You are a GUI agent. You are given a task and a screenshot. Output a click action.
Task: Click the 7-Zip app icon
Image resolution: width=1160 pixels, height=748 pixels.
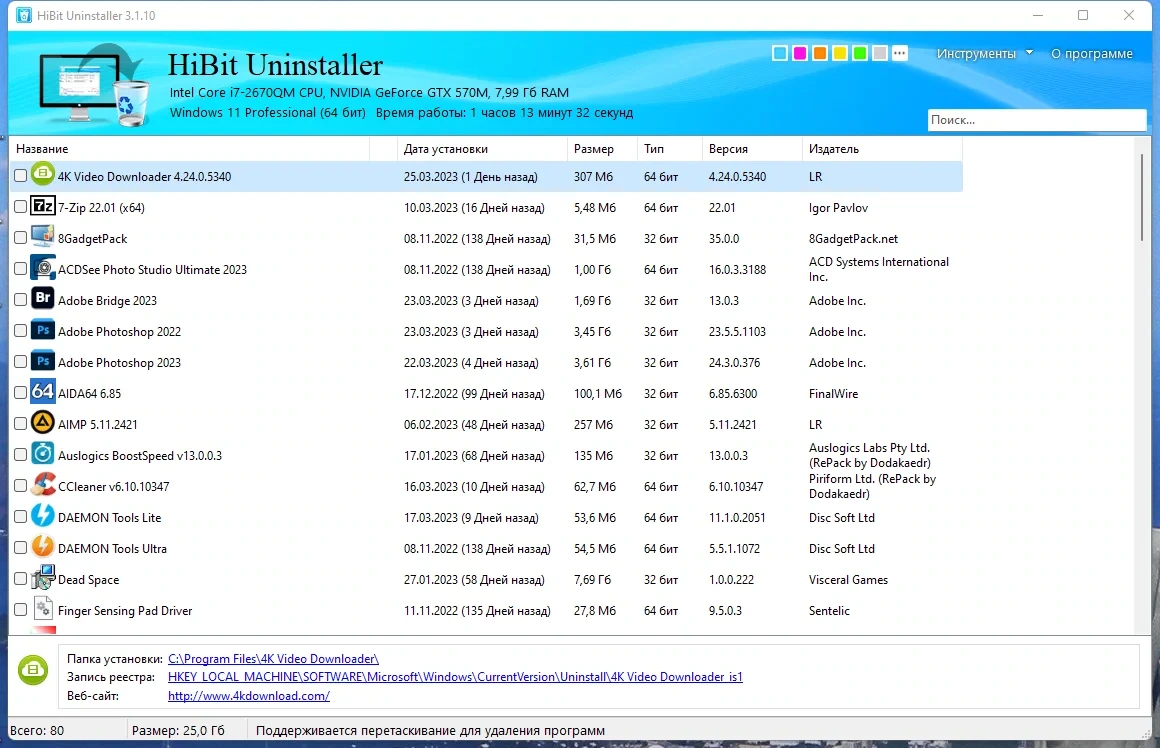tap(43, 206)
